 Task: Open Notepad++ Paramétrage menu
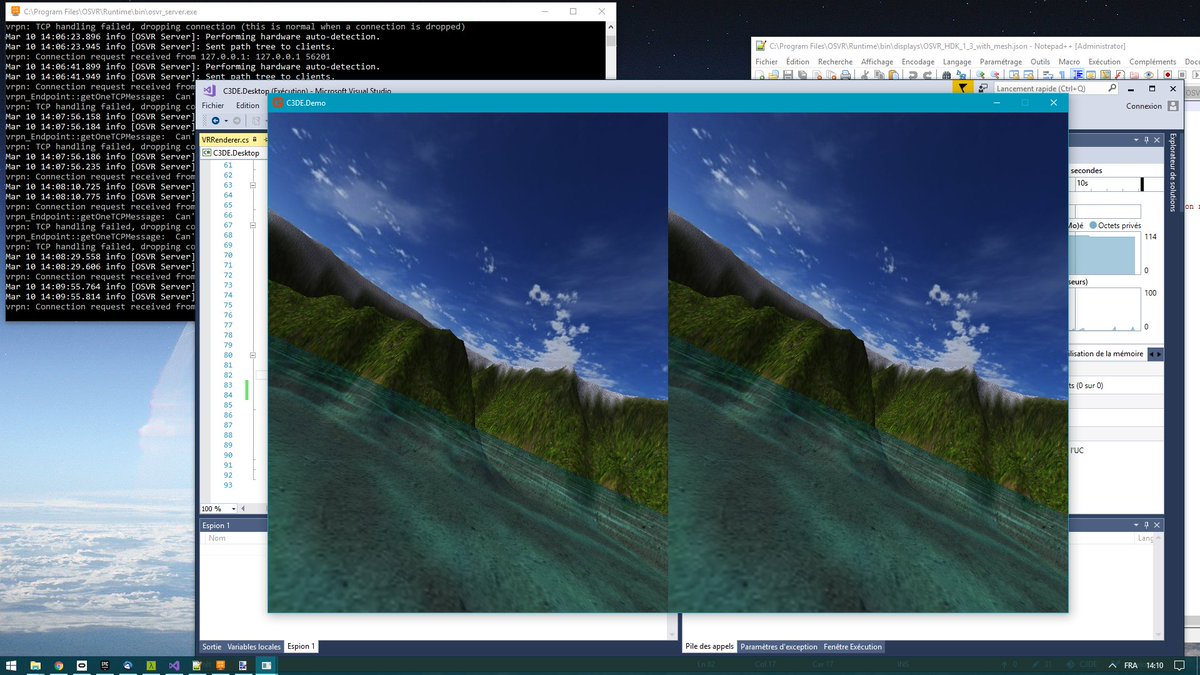click(1001, 62)
